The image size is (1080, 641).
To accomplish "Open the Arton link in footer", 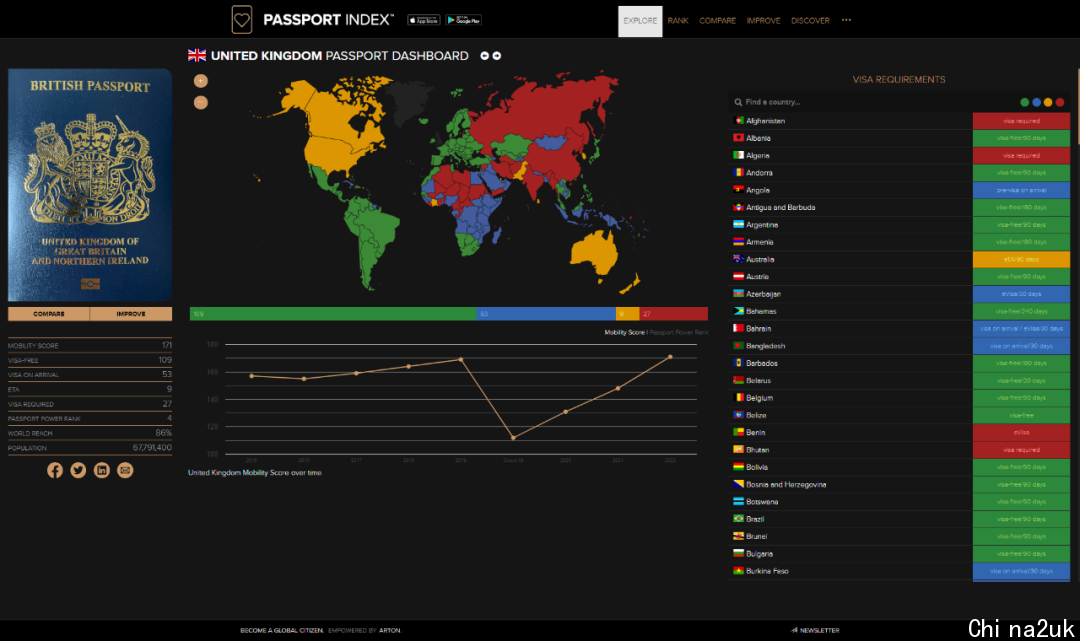I will [390, 630].
